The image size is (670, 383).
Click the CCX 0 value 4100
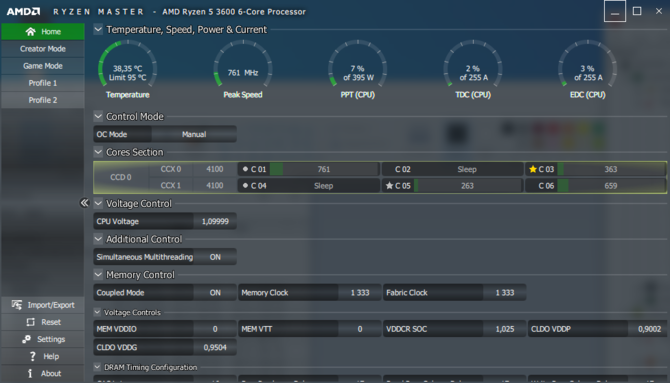pos(215,169)
